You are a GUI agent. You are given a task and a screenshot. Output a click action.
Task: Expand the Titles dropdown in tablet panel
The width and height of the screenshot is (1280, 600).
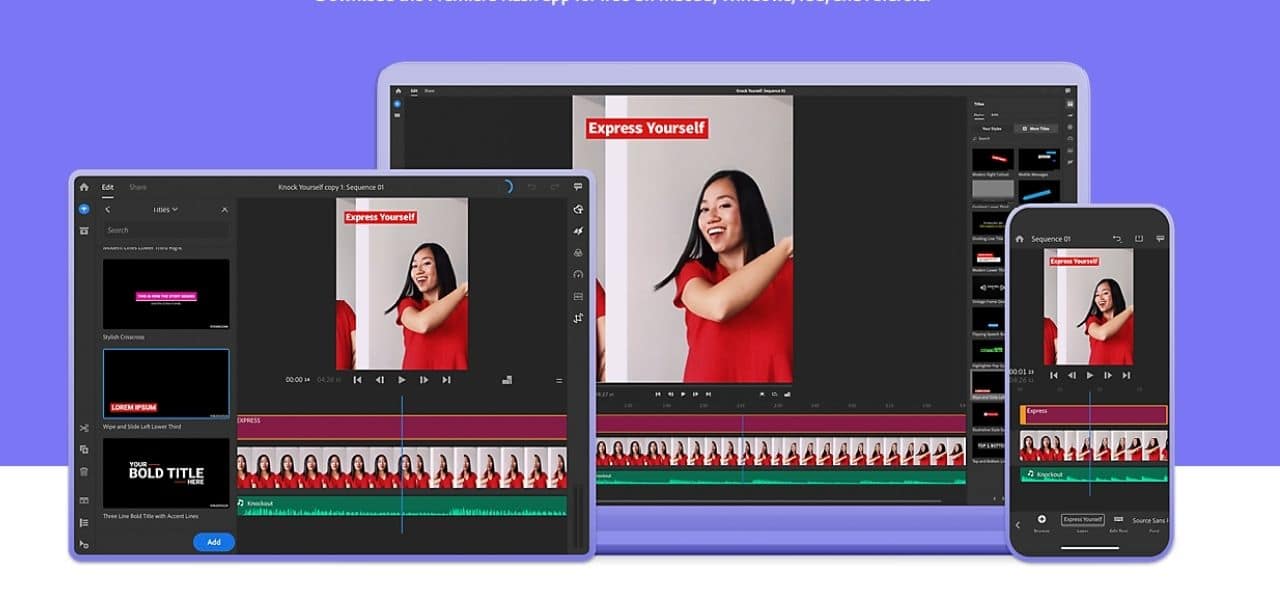pos(165,210)
